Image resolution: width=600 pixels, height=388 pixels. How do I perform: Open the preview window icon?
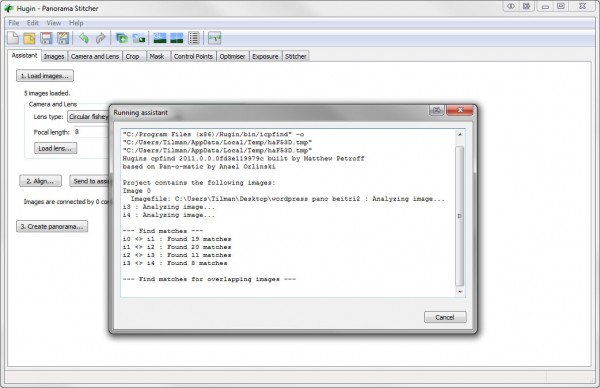pos(176,38)
